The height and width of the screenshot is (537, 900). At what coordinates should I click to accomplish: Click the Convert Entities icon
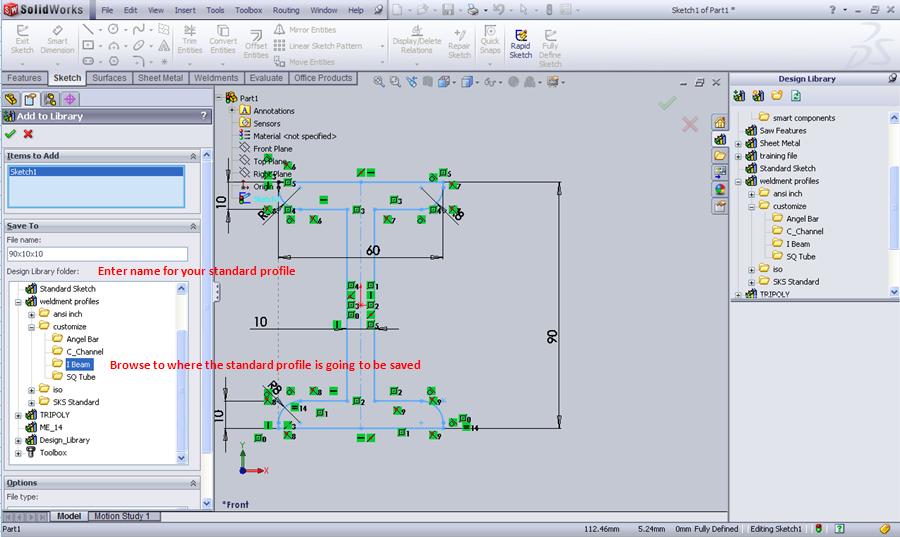[223, 39]
